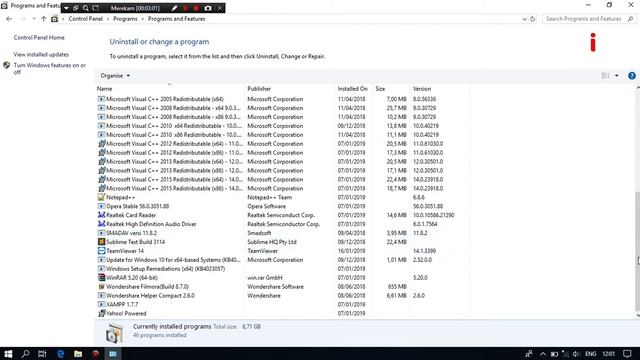
Task: Click the People icon in taskbar
Action: tap(529, 353)
